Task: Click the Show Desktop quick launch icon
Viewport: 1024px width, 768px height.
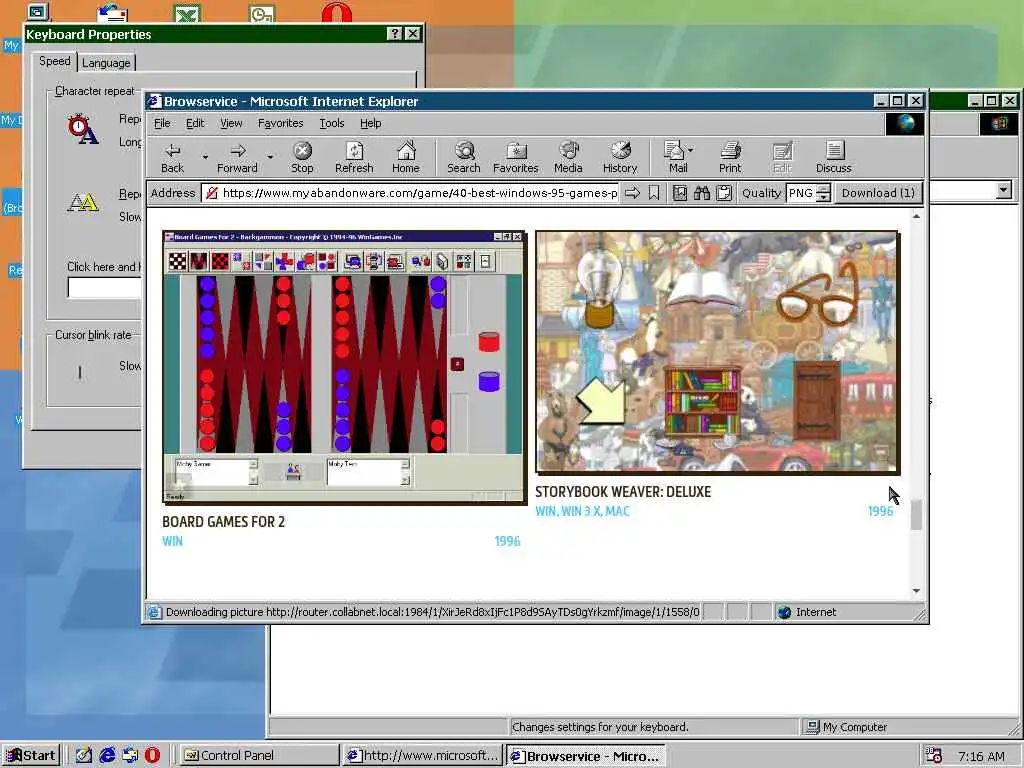Action: [84, 755]
